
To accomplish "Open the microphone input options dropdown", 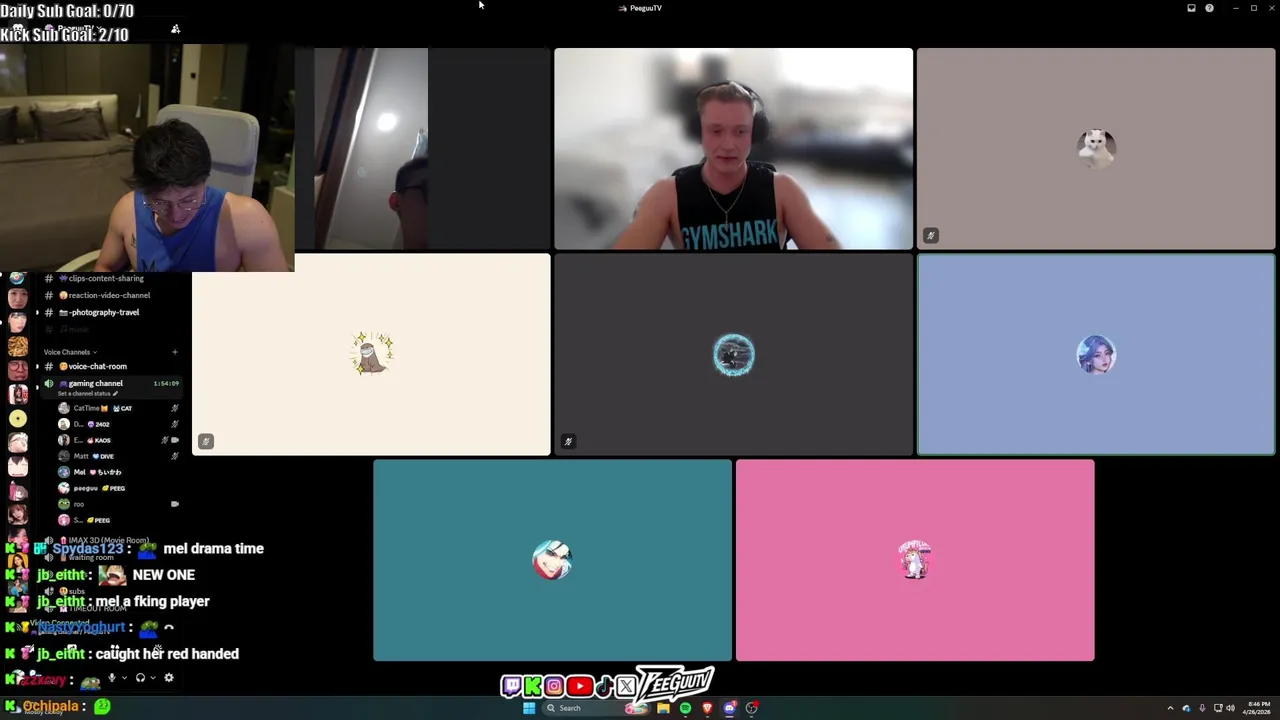I will click(123, 678).
